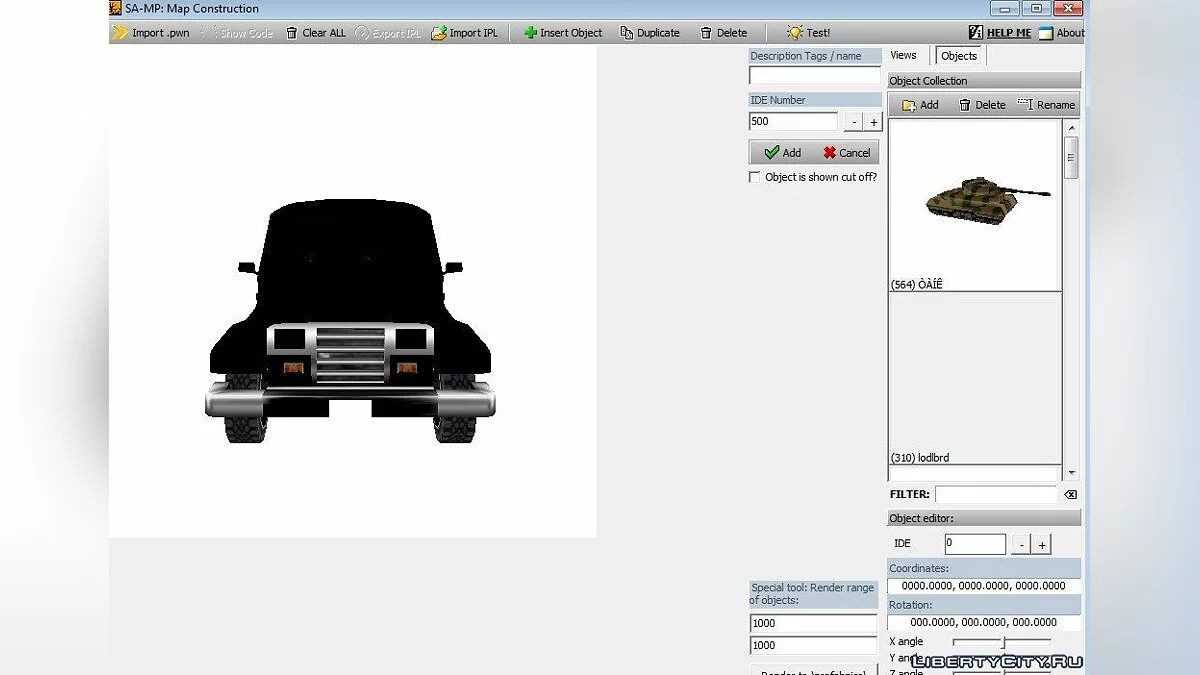The image size is (1200, 675).
Task: Click Rename in Object Collection toolbar
Action: point(1046,105)
